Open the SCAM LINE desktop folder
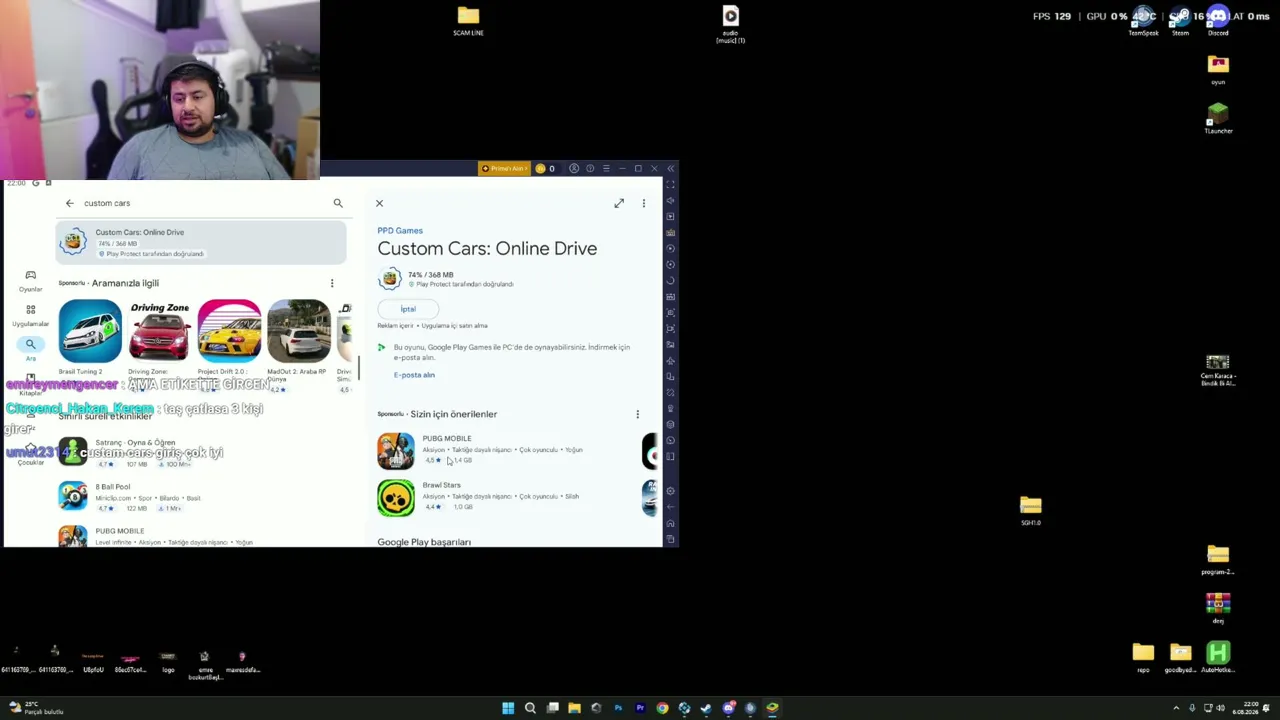 pos(468,21)
